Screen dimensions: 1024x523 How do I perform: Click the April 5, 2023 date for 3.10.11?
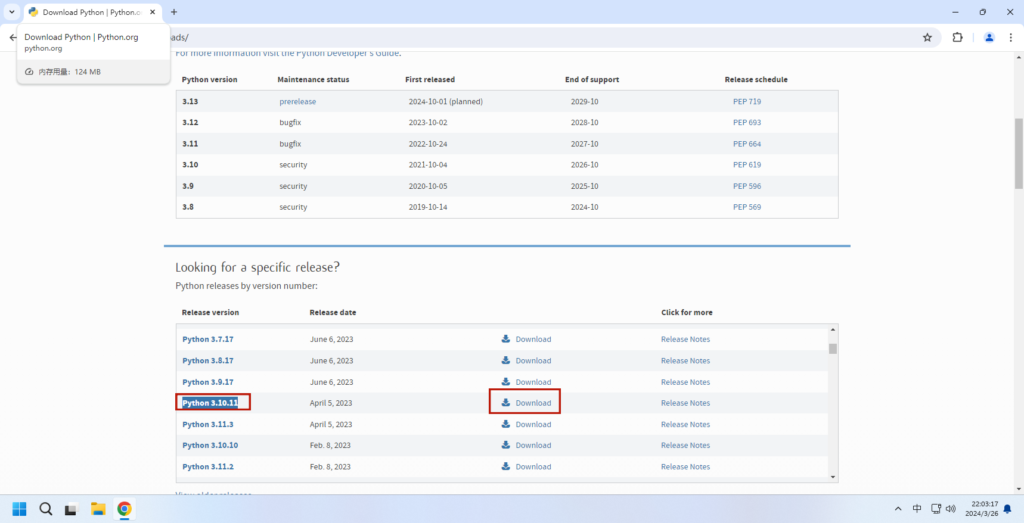point(330,403)
